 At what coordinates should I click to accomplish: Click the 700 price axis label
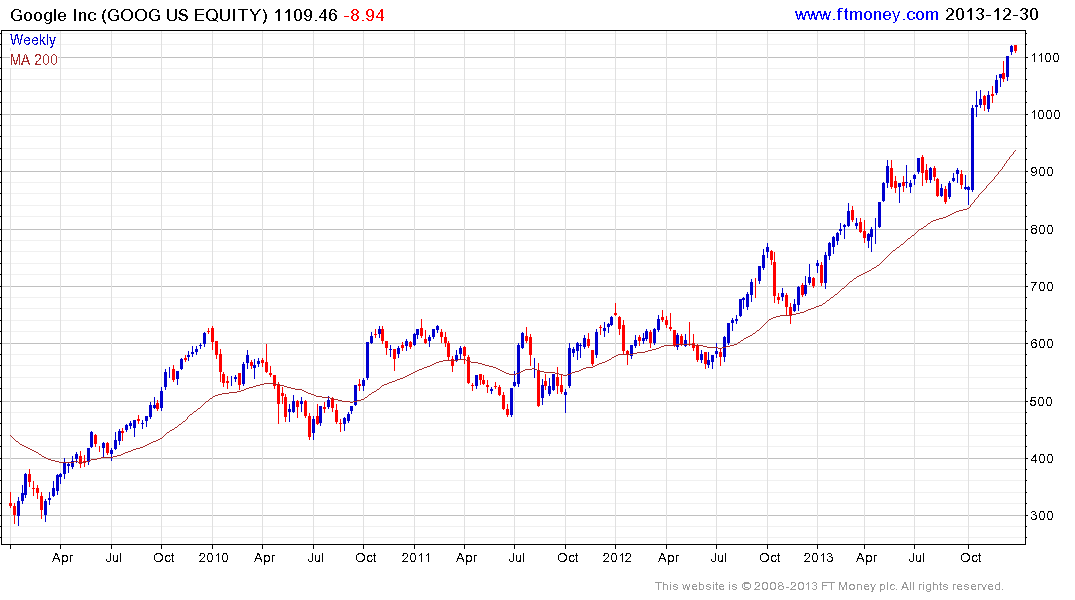(1043, 287)
